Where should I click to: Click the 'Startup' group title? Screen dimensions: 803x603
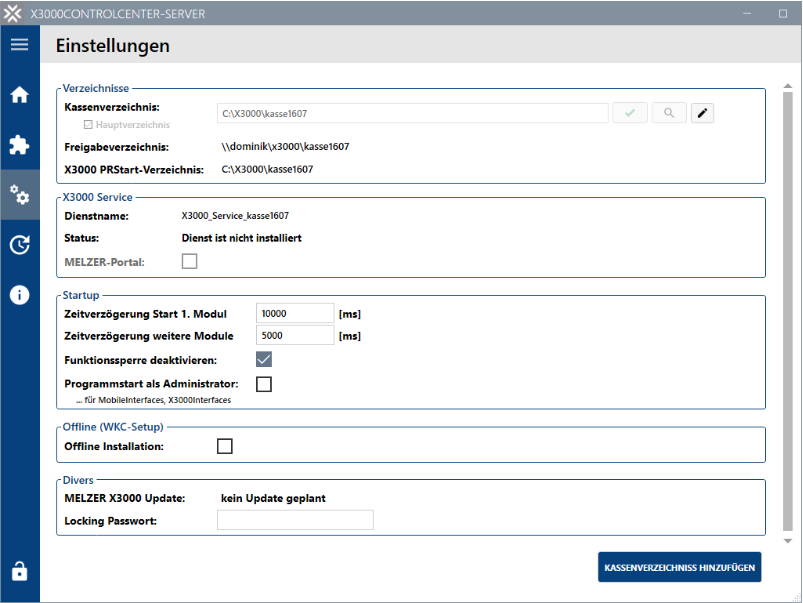coord(81,295)
